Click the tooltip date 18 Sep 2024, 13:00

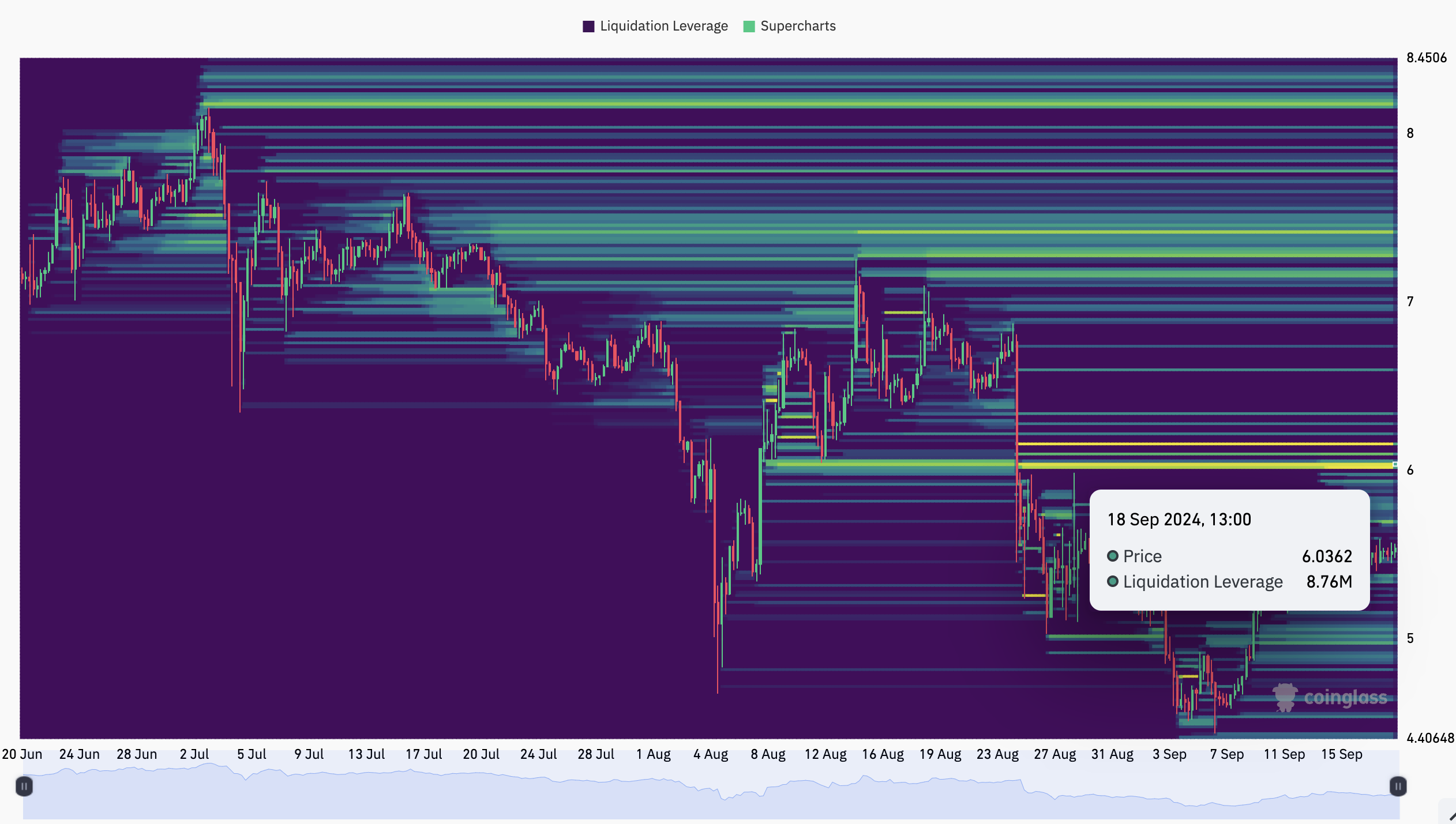click(x=1179, y=520)
